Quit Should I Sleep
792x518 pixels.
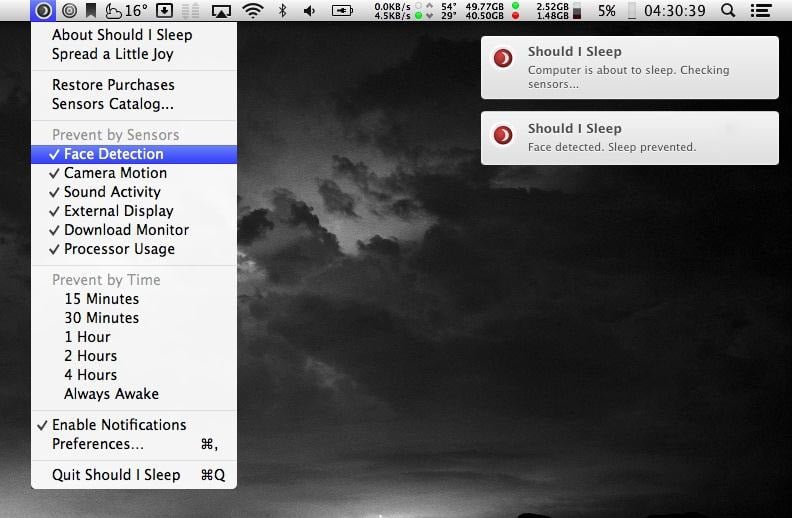tap(116, 475)
